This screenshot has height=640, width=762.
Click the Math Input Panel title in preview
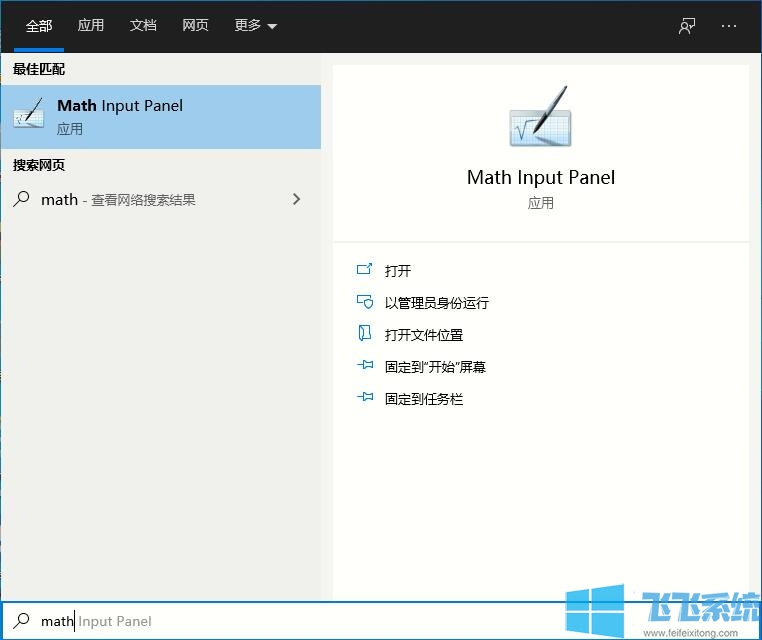pos(541,177)
